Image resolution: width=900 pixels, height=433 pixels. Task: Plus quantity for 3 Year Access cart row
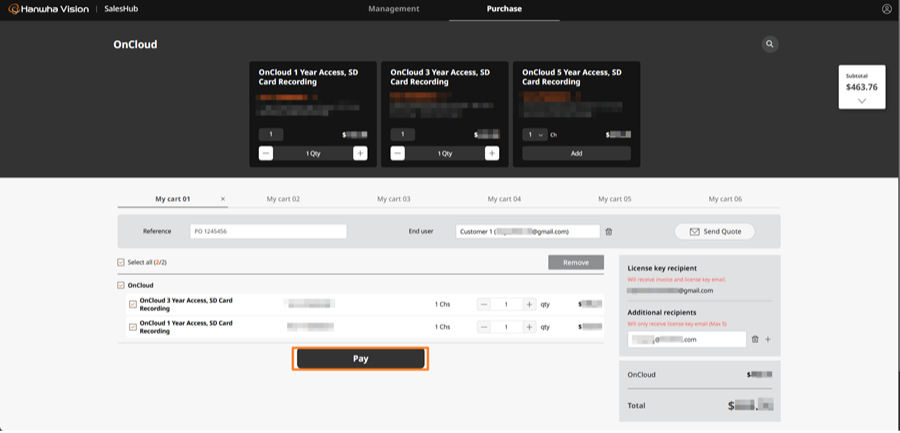[x=529, y=304]
